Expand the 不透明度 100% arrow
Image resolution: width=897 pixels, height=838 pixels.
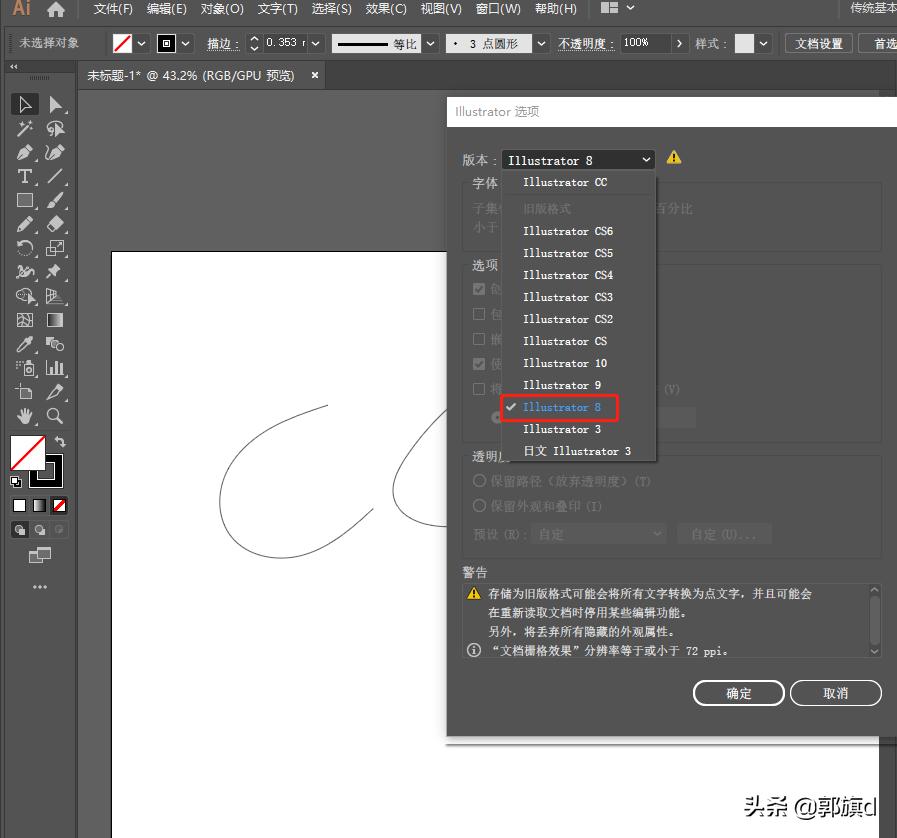679,43
